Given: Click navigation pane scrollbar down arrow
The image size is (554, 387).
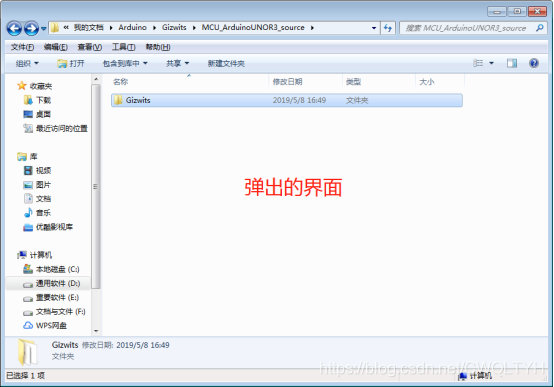Looking at the screenshot, I should pos(96,331).
